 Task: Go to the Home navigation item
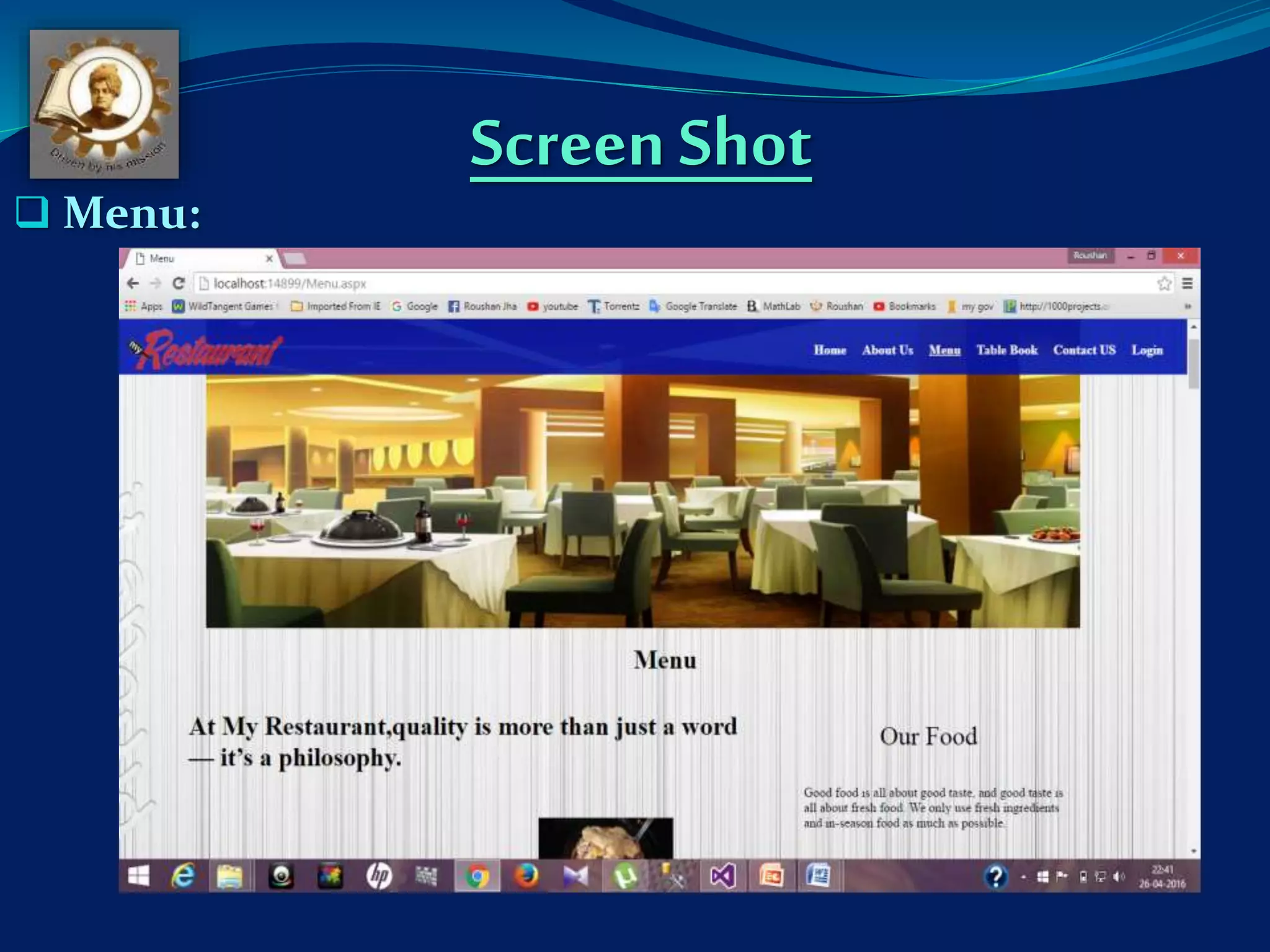830,350
